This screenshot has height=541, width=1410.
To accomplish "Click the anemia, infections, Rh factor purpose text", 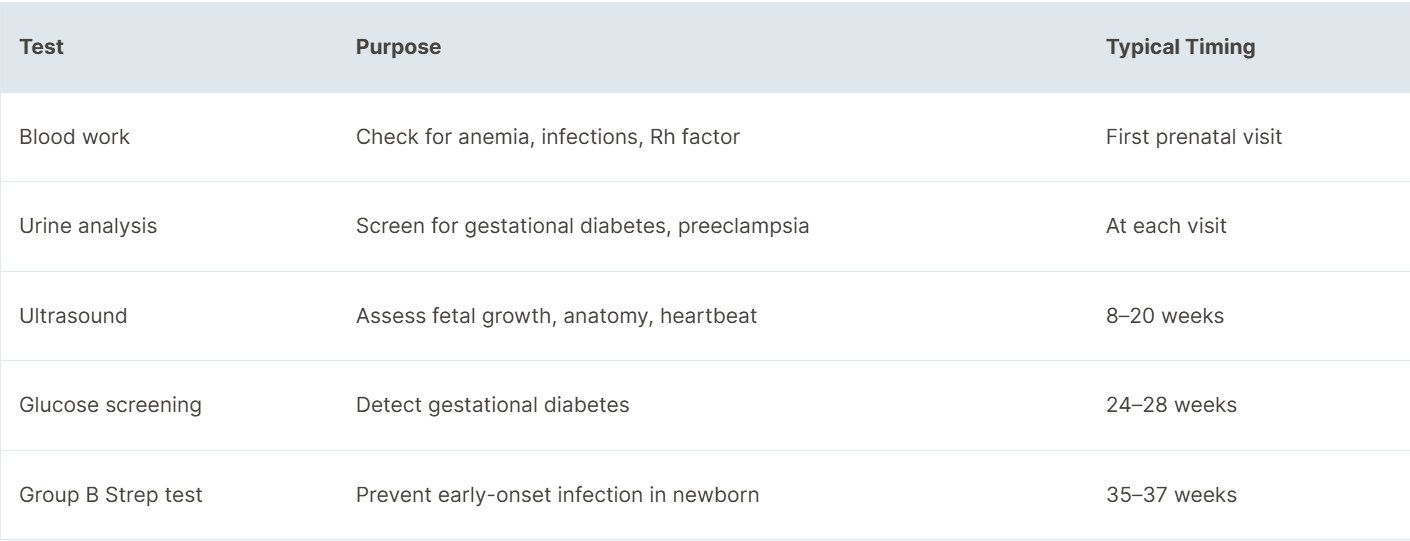I will tap(596, 137).
